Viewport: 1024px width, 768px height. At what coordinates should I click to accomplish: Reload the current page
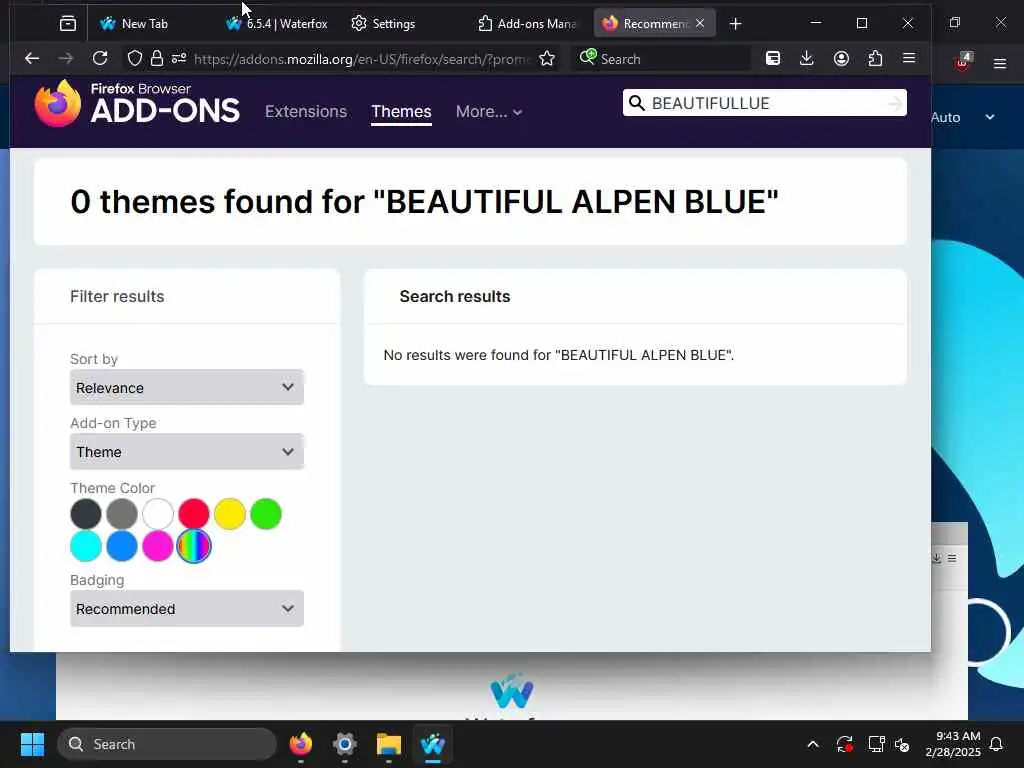click(100, 59)
